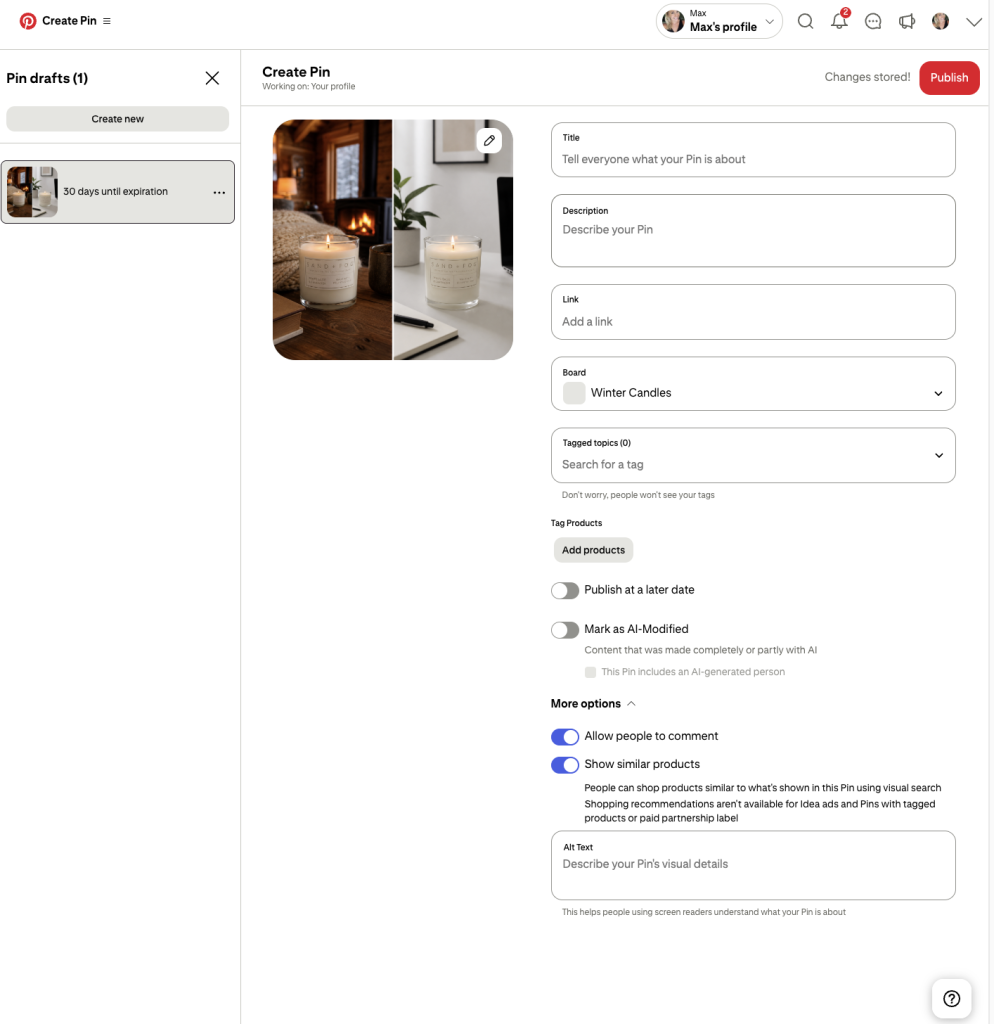Open the Board dropdown showing Winter Candles

pos(753,384)
